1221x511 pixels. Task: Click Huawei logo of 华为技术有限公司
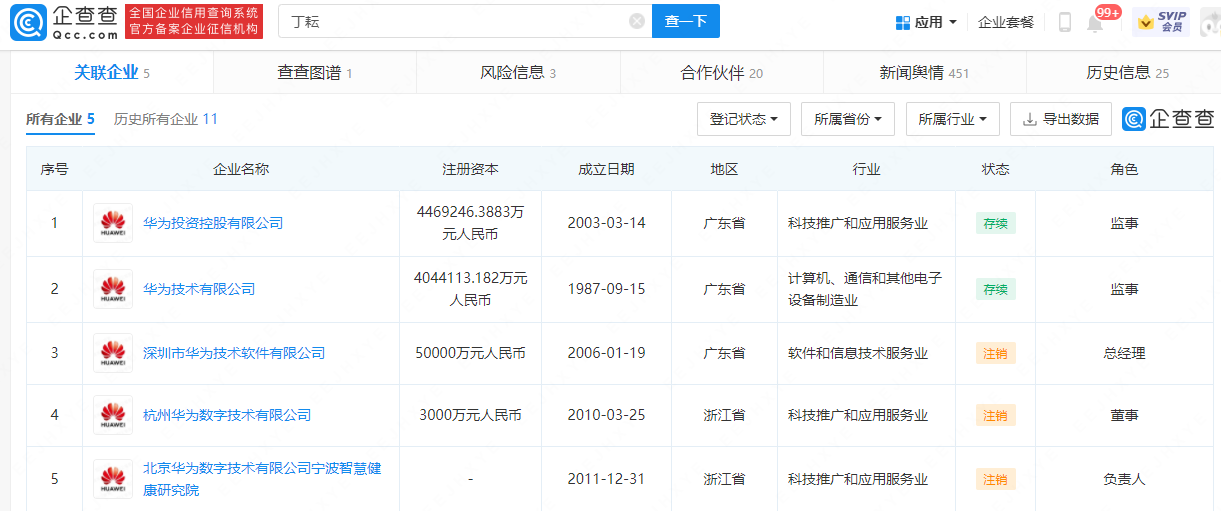click(113, 289)
